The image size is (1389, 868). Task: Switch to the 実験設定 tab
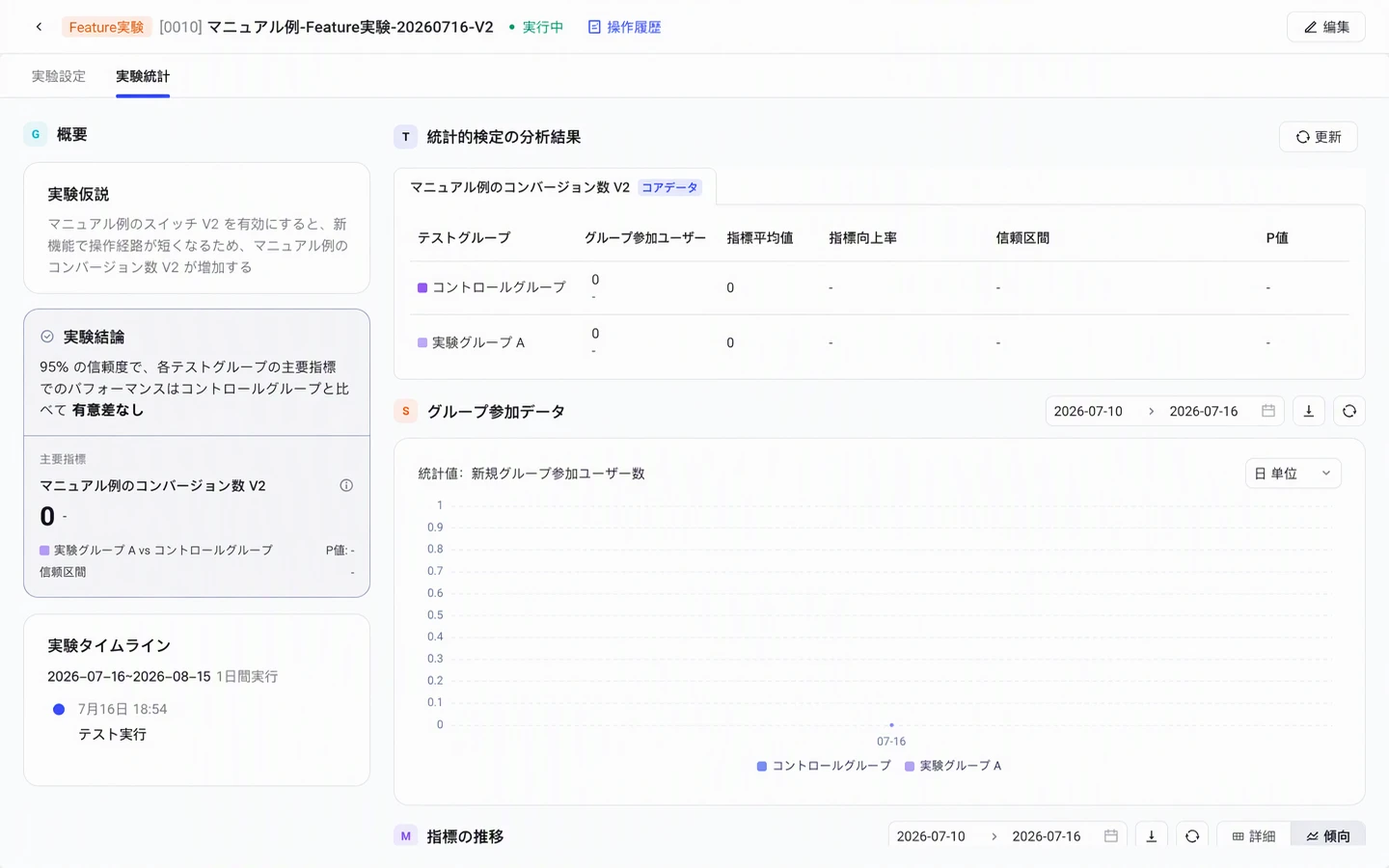pos(59,76)
